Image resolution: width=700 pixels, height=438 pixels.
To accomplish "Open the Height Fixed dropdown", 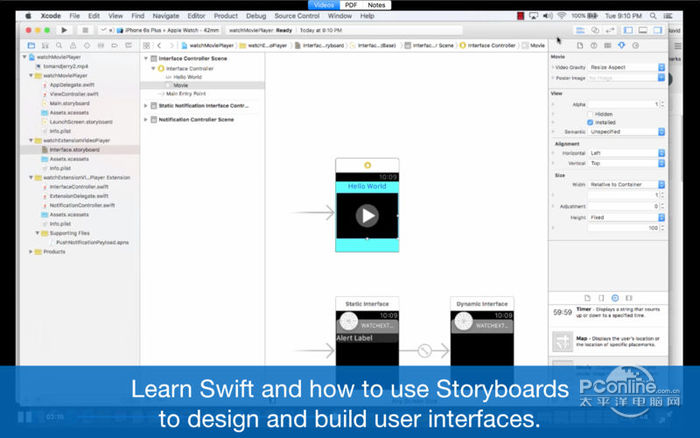I will (x=626, y=217).
